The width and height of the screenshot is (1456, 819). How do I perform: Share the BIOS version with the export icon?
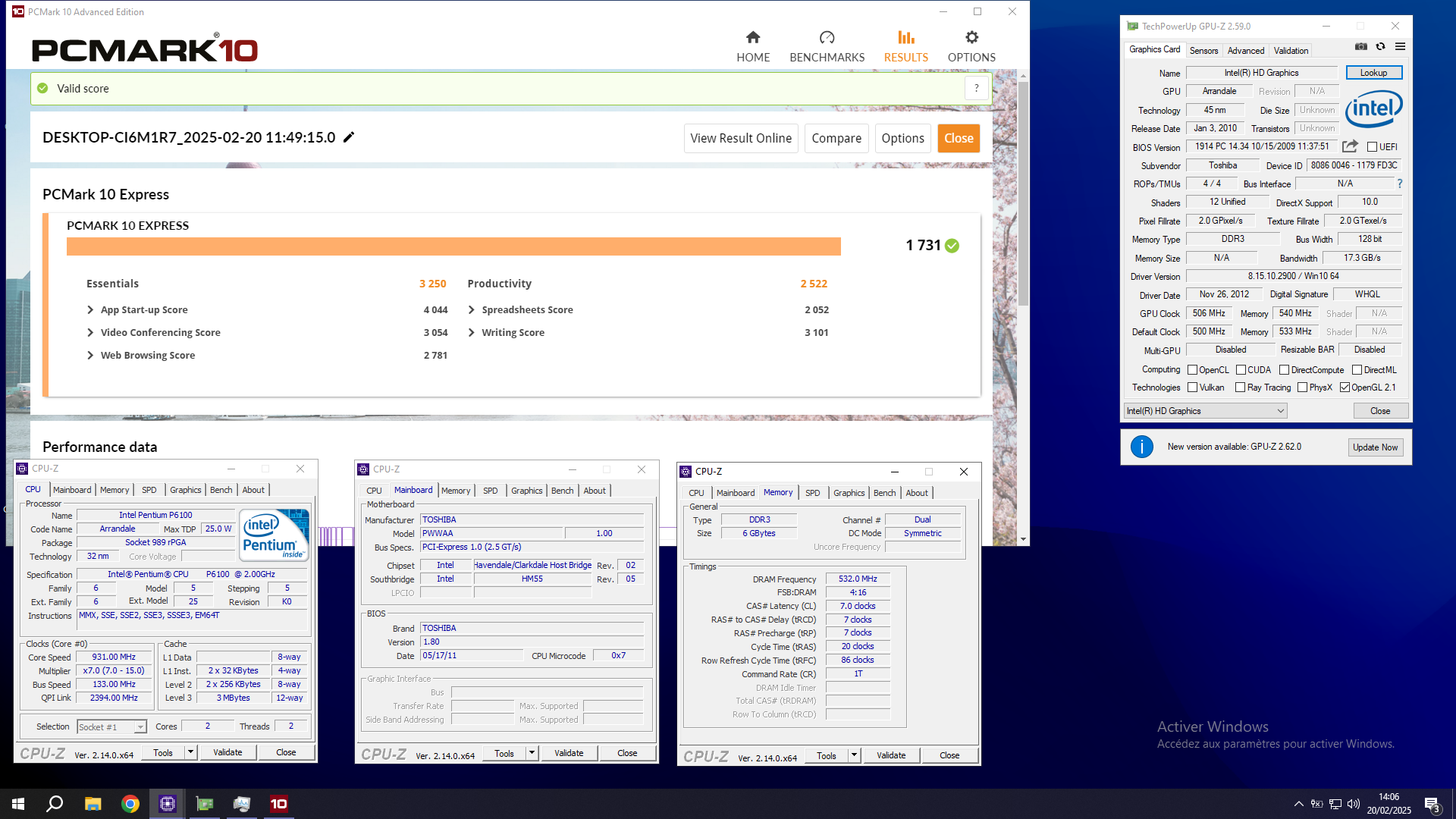tap(1350, 146)
